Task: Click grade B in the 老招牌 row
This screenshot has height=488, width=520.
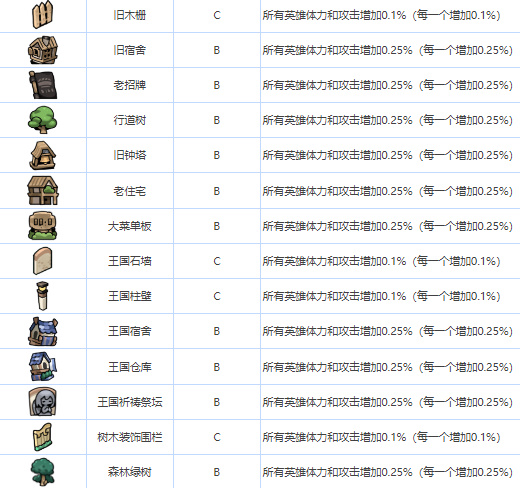Action: coord(217,85)
